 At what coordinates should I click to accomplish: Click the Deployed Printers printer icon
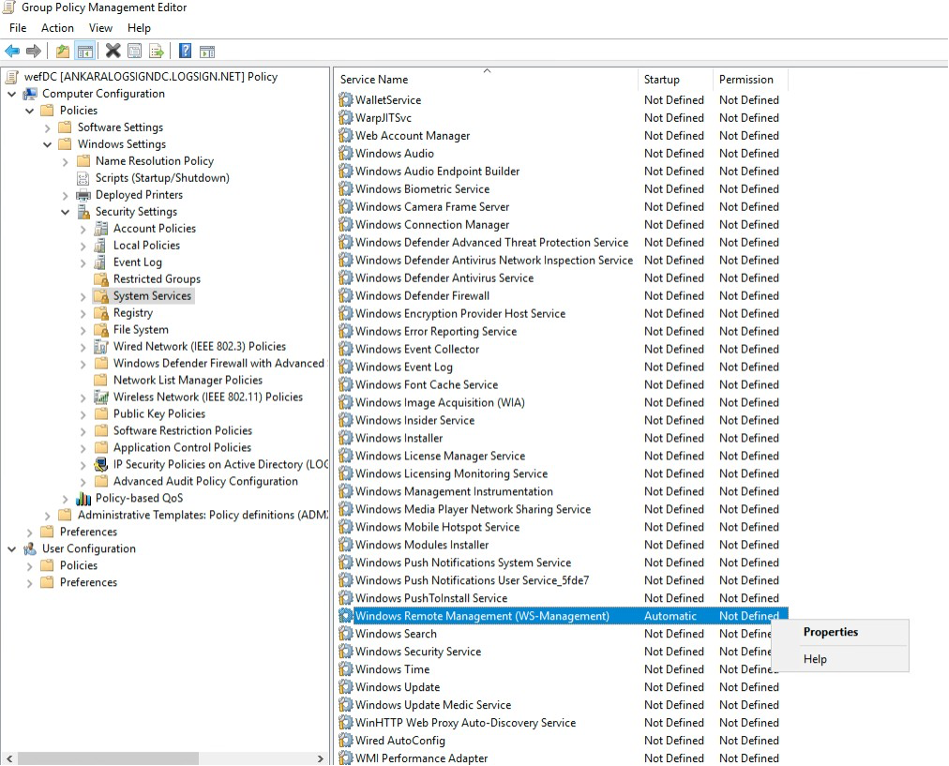pyautogui.click(x=84, y=195)
